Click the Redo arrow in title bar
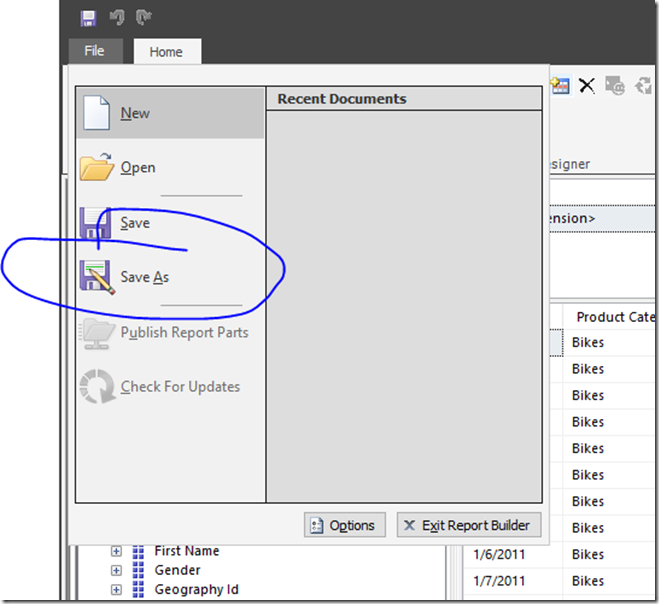659x604 pixels. (143, 17)
